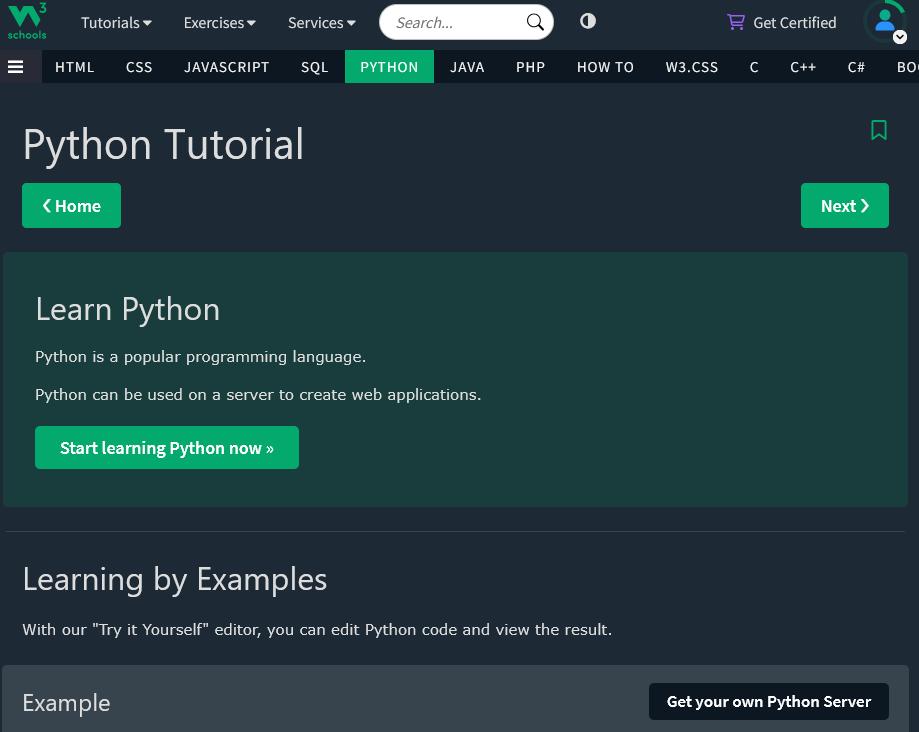Click sentence about Python on a server
The image size is (919, 732).
coord(258,395)
